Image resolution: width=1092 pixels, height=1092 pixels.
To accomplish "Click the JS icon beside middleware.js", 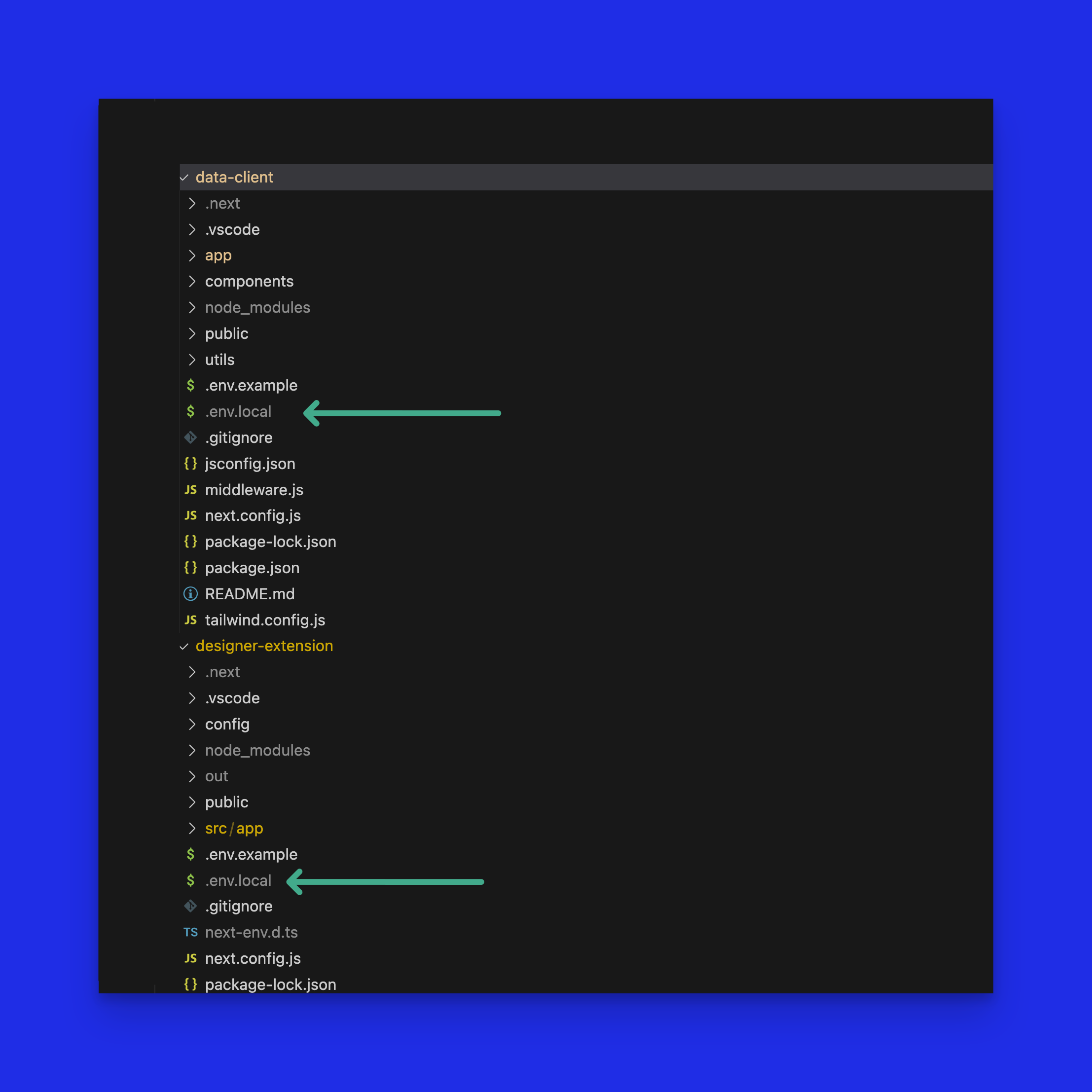I will pos(190,489).
